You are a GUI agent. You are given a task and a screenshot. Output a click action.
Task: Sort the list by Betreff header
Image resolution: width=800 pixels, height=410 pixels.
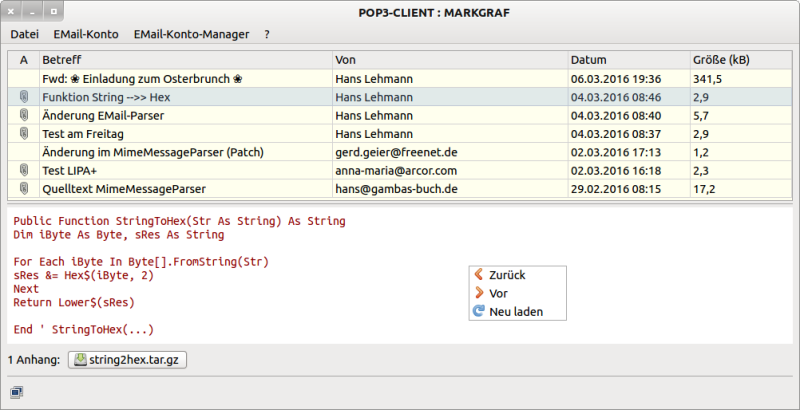(62, 60)
